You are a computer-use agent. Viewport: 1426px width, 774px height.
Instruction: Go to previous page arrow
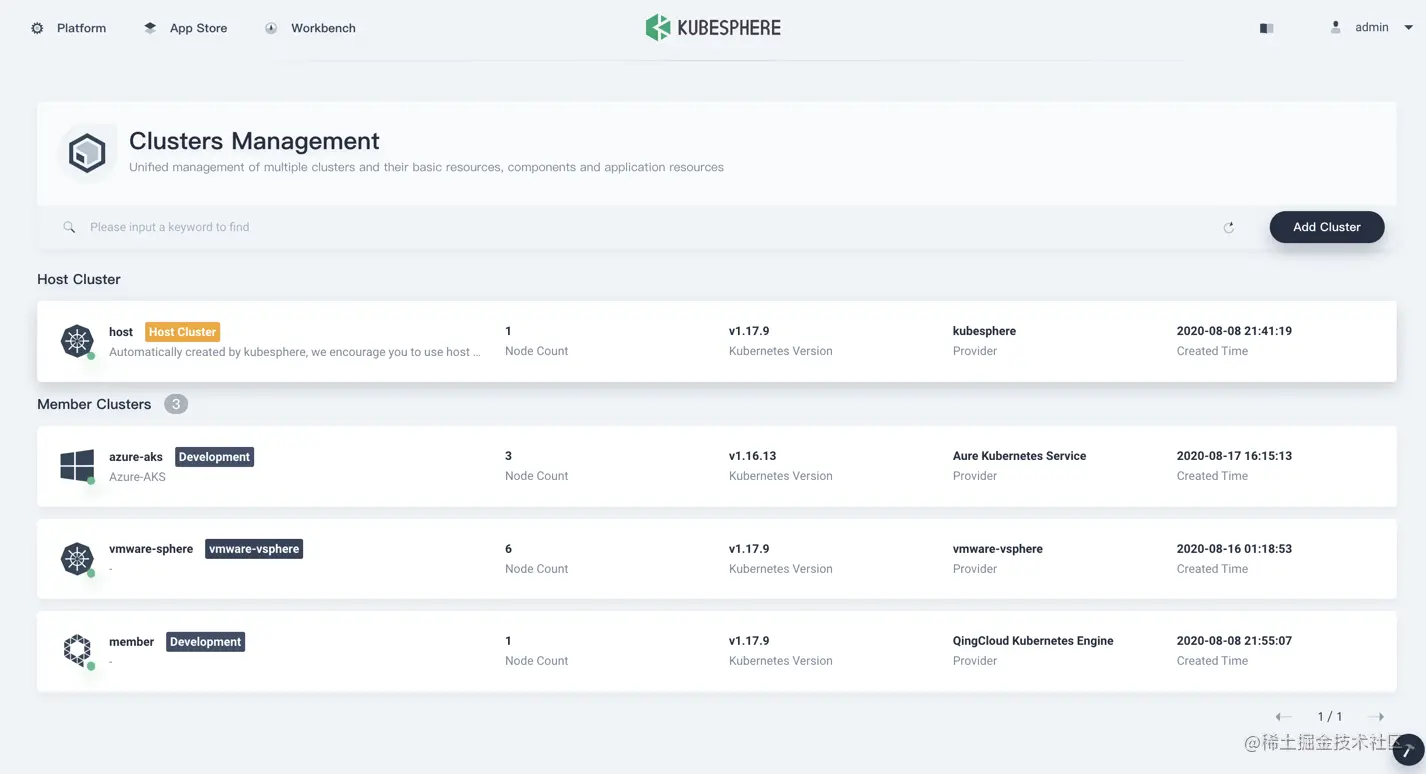[x=1283, y=717]
